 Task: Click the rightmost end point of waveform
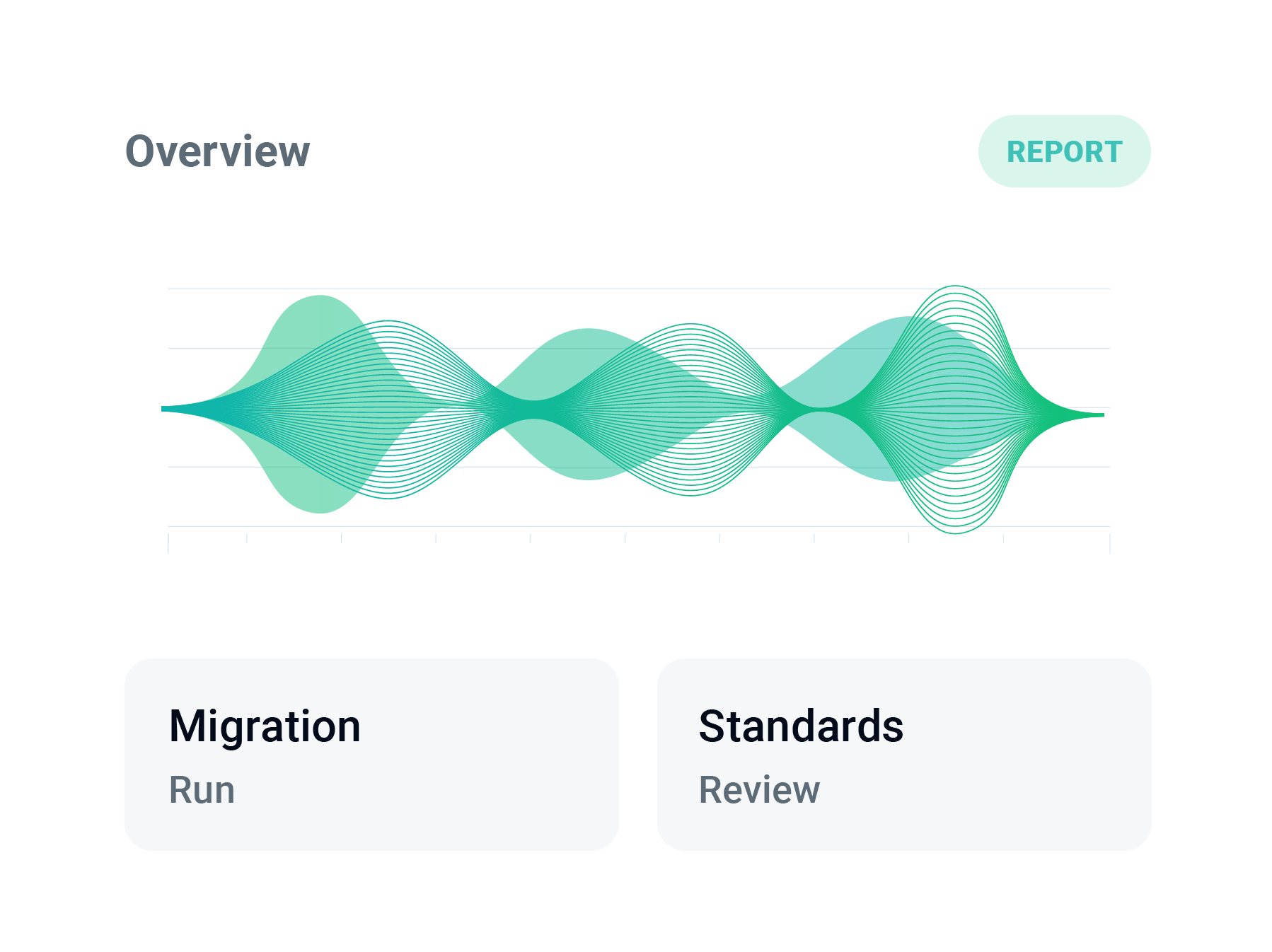[x=1101, y=414]
